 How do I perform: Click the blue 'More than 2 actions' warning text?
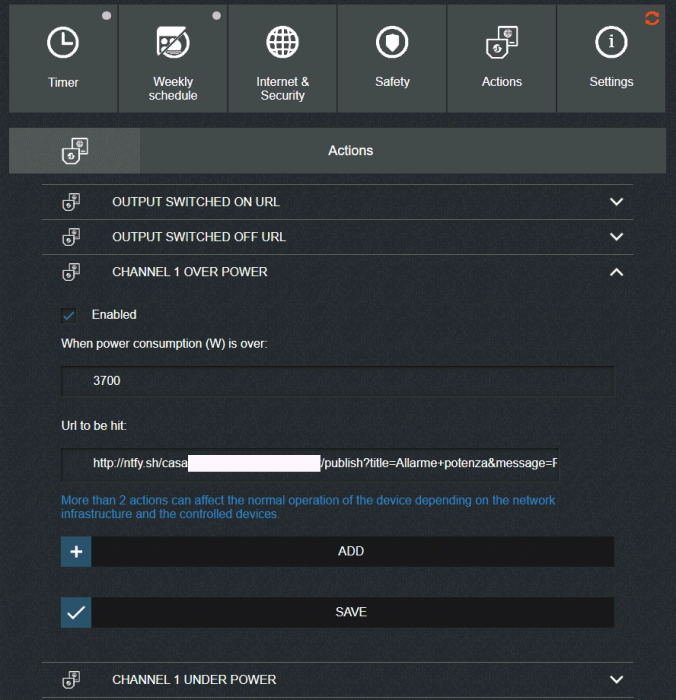coord(308,507)
